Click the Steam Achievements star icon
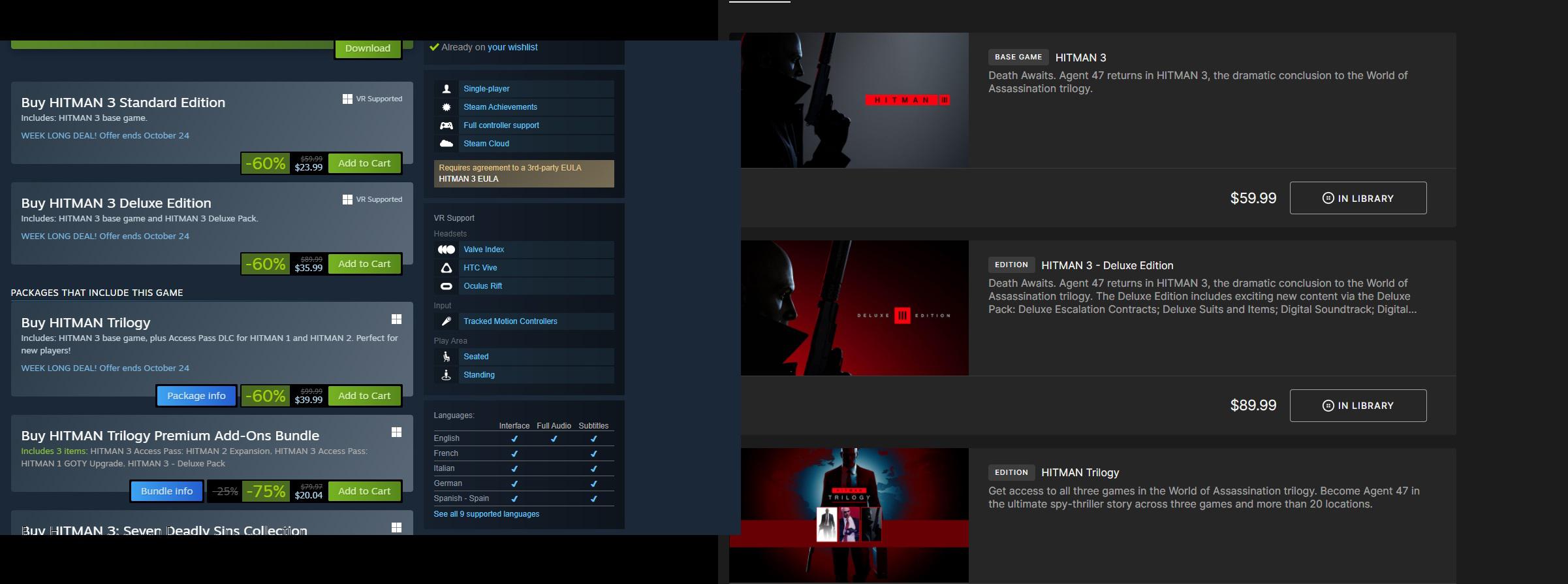 click(447, 107)
